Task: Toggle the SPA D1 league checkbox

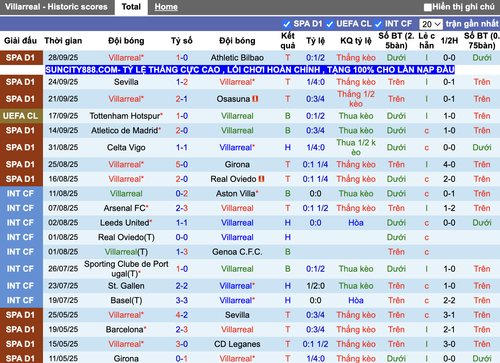Action: click(x=286, y=24)
